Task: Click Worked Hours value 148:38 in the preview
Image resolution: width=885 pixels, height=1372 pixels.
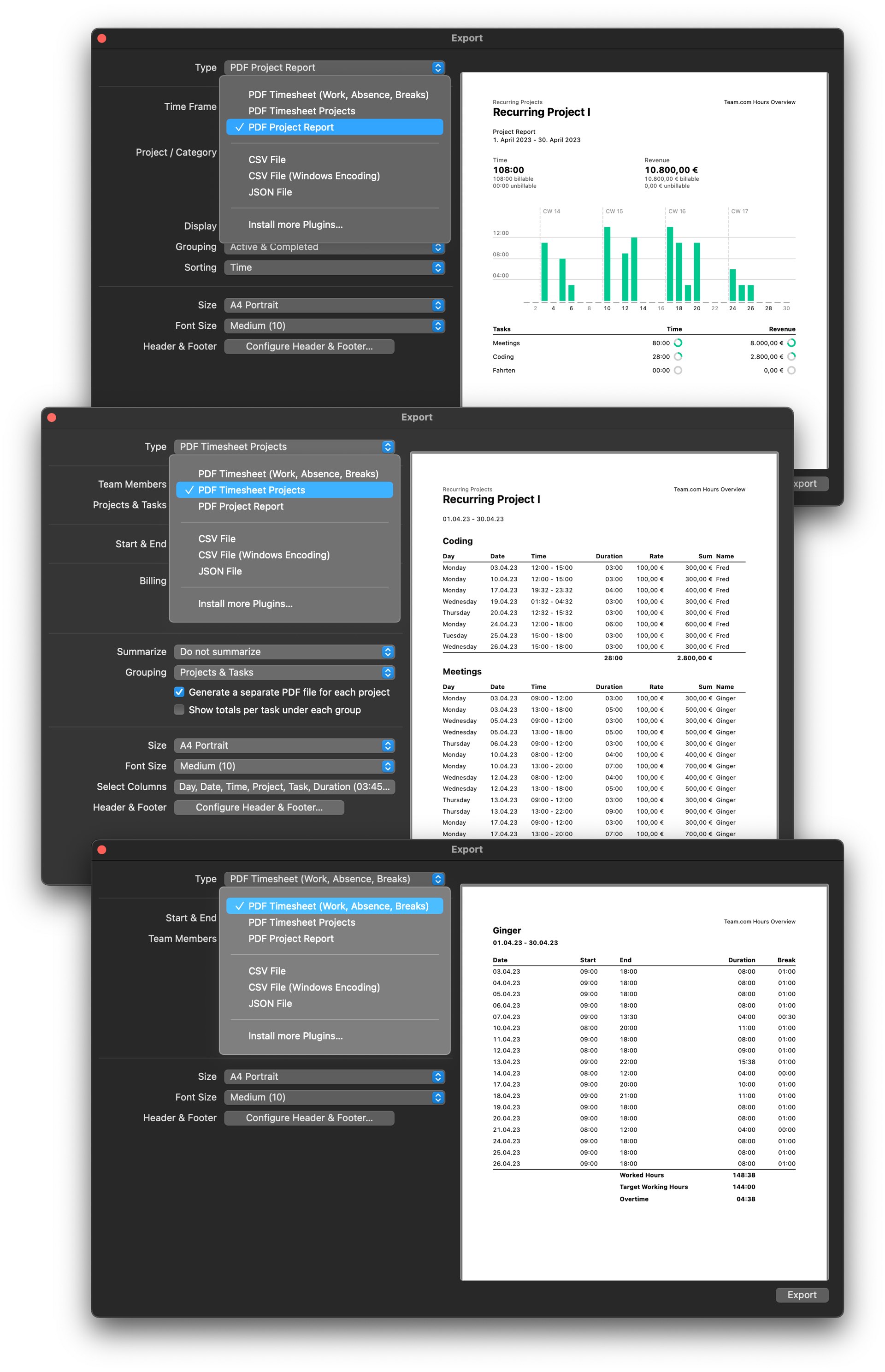Action: (x=743, y=1176)
